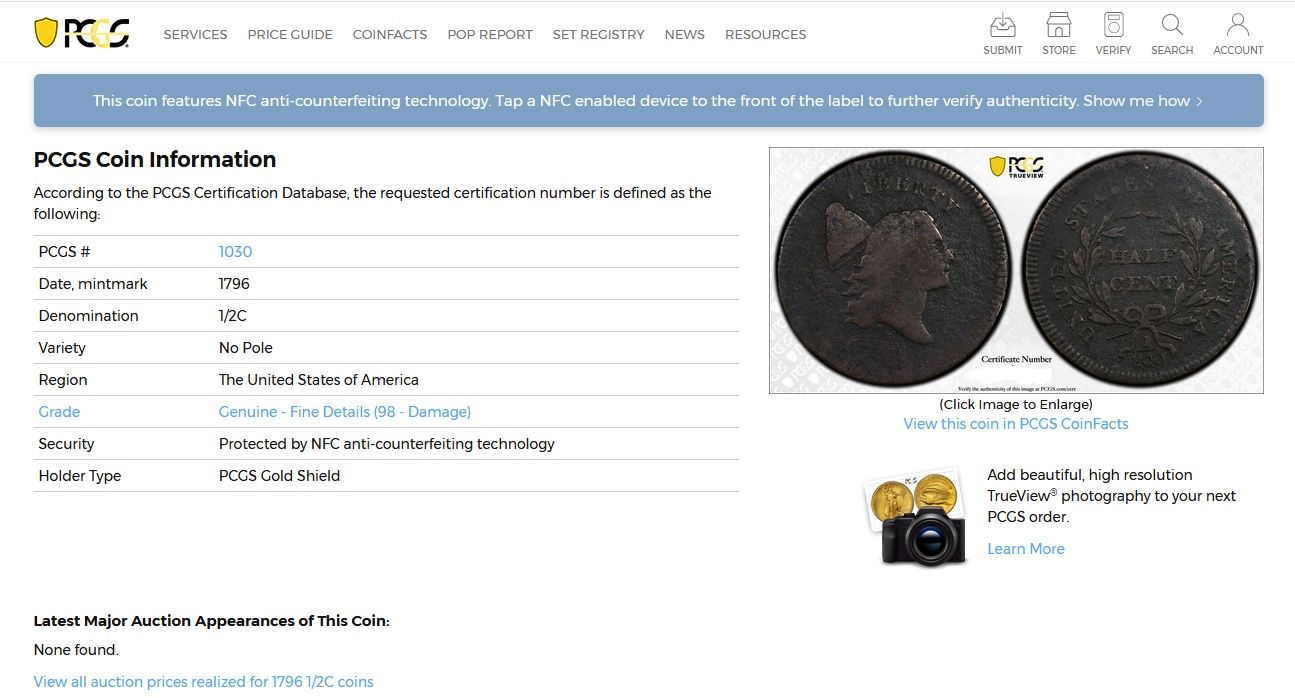1295x698 pixels.
Task: Enlarge the 1796 half cent coin image
Action: coord(1016,271)
